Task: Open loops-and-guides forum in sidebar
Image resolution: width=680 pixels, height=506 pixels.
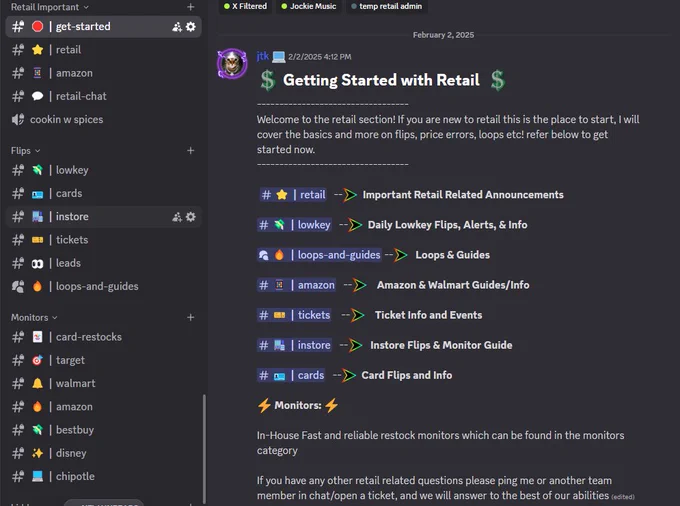Action: click(103, 287)
